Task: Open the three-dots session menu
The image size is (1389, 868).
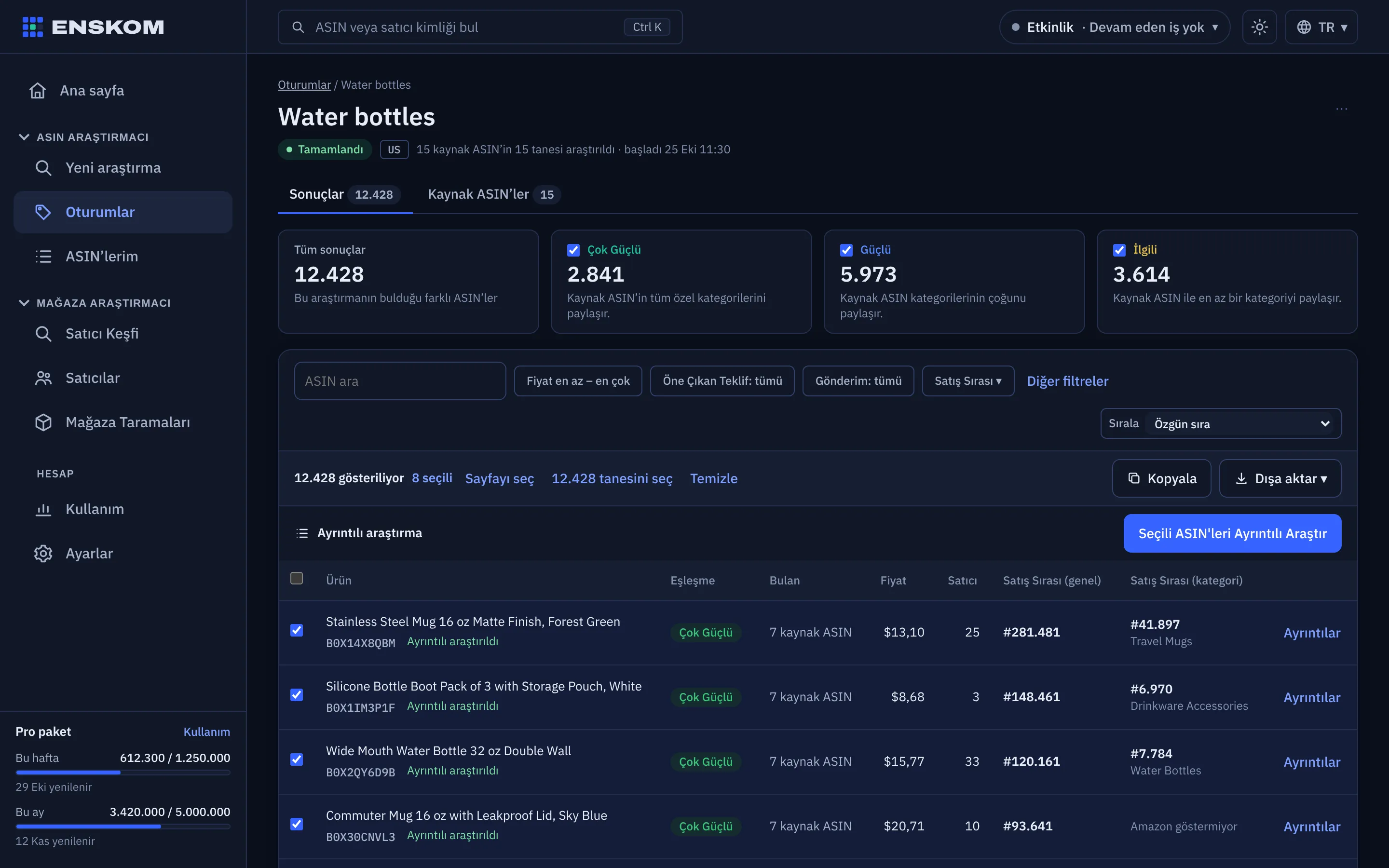Action: (x=1341, y=108)
